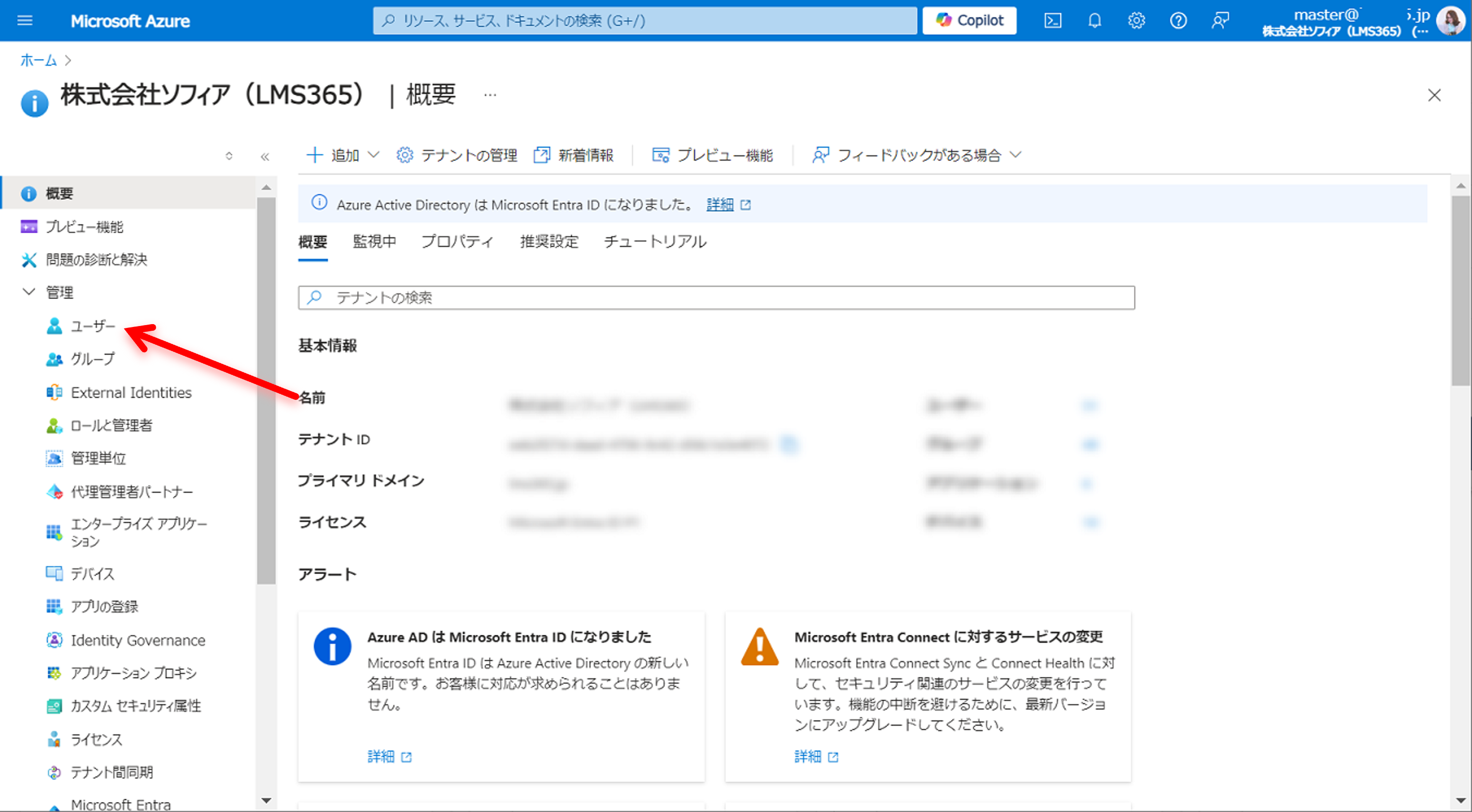Click the デバイス monitor icon
Screen dimensions: 1472x812
tap(54, 574)
